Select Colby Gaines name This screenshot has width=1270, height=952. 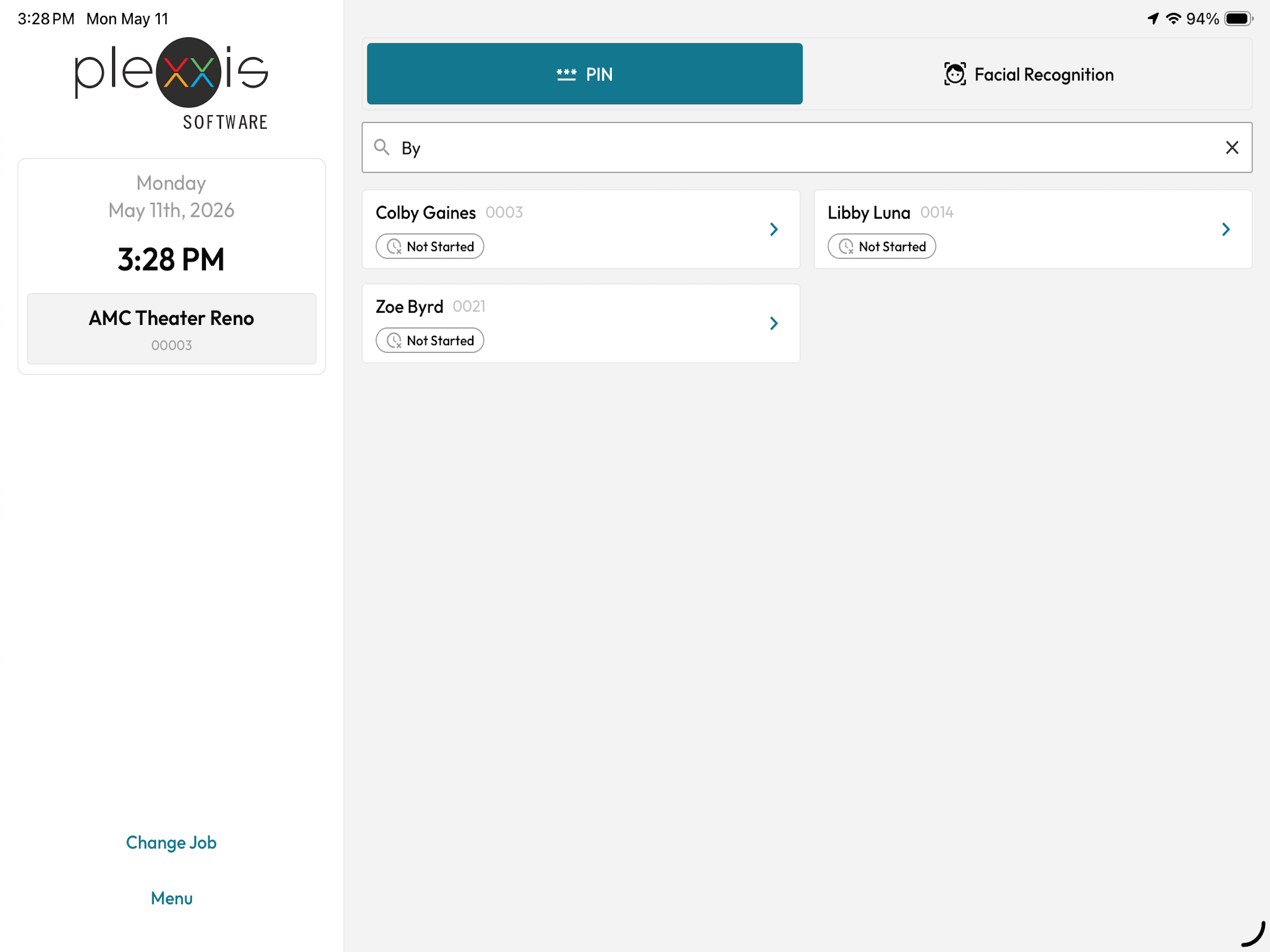(x=425, y=213)
